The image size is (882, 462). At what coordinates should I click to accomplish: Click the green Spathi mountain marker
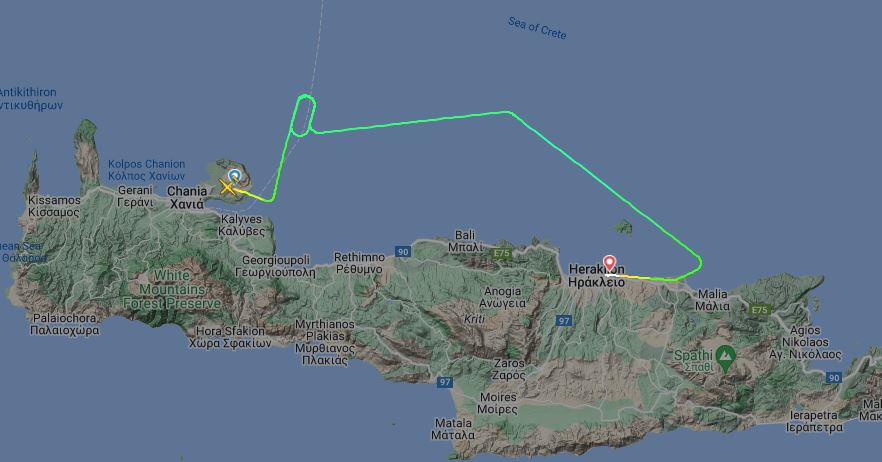(x=726, y=358)
